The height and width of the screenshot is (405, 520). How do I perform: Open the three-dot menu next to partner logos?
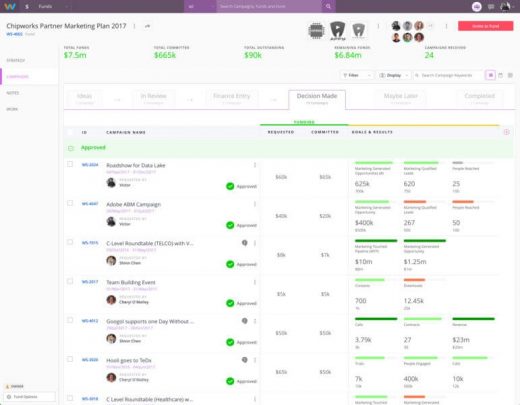coord(378,26)
